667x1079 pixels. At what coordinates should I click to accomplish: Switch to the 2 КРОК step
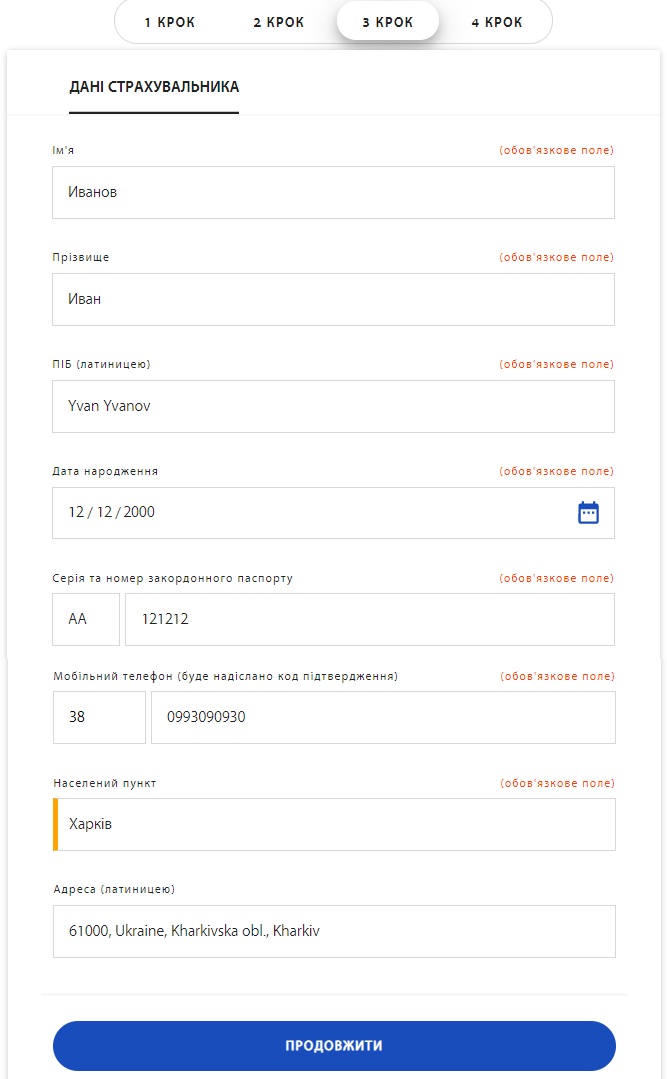click(x=278, y=22)
